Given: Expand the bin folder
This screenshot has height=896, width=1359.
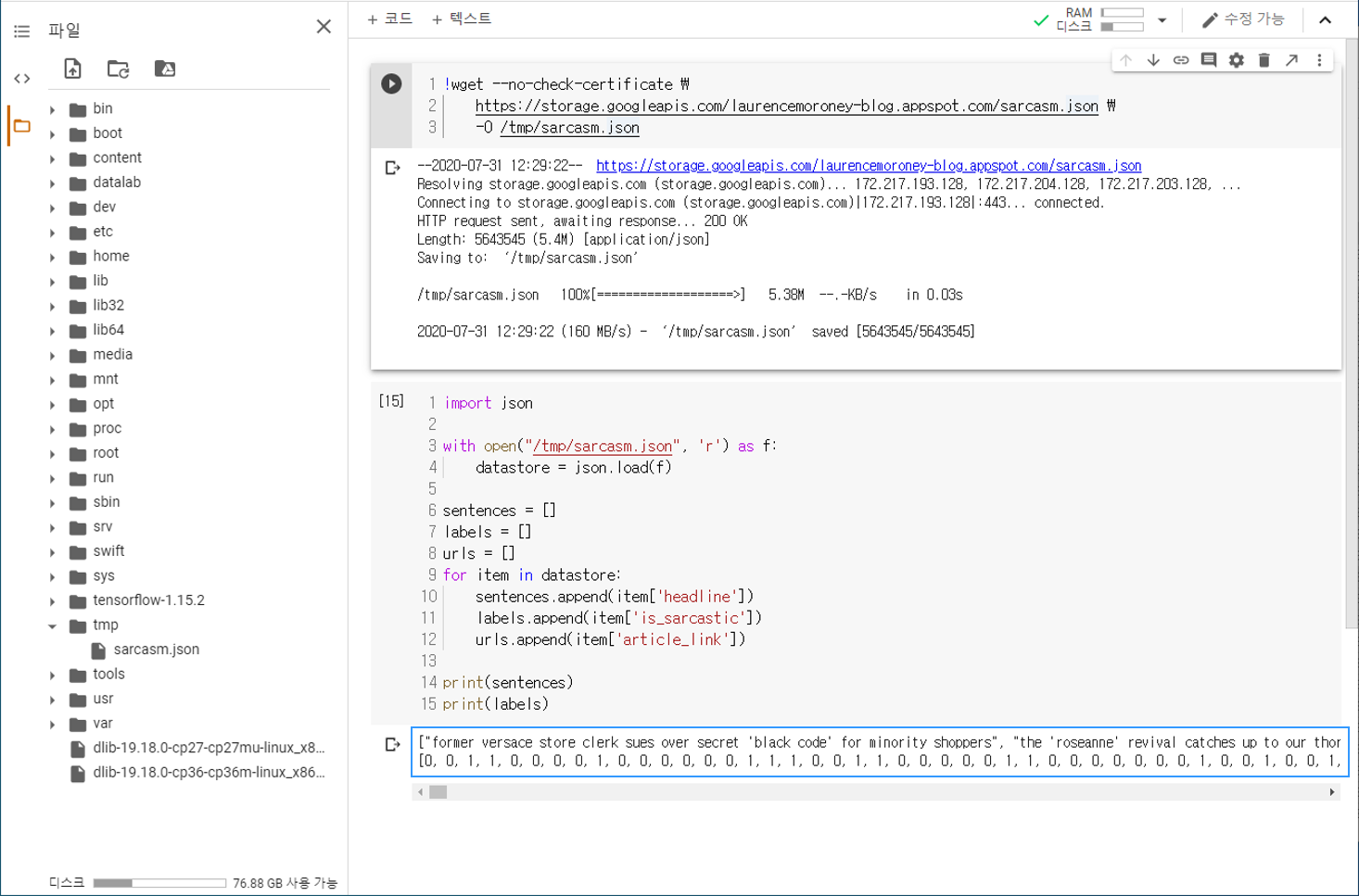Looking at the screenshot, I should (53, 109).
